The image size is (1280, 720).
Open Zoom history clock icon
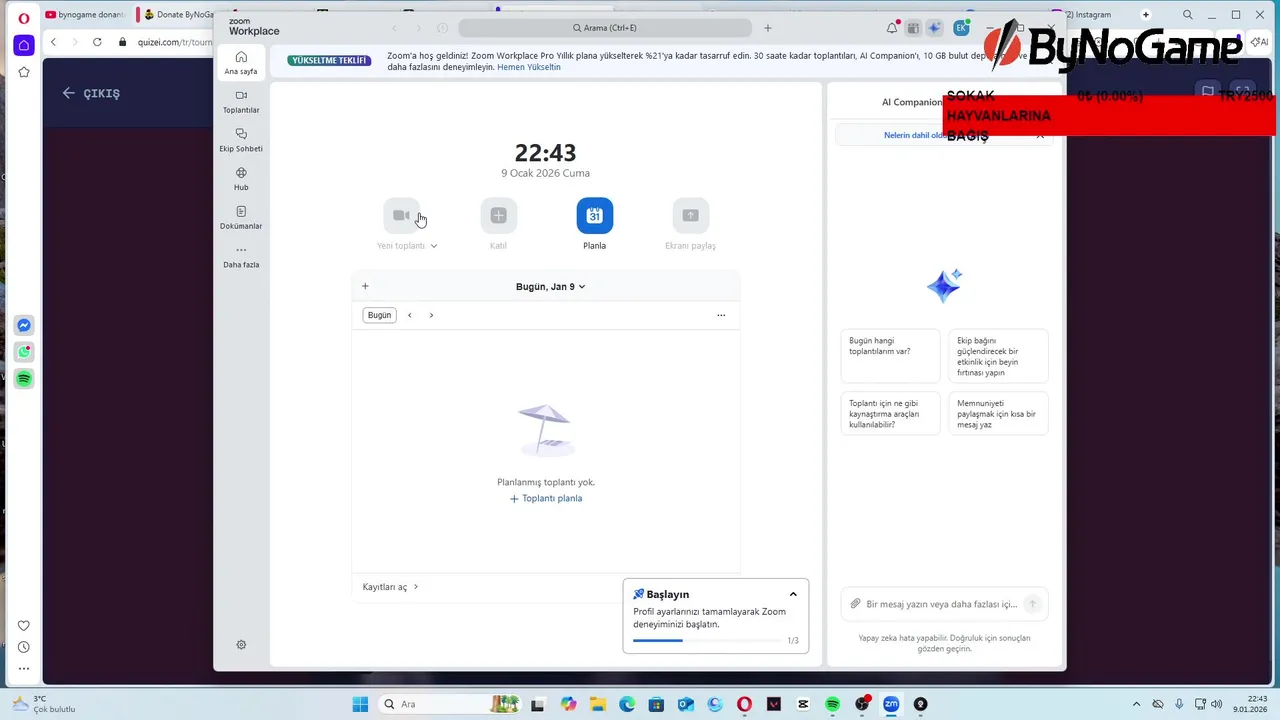point(443,28)
